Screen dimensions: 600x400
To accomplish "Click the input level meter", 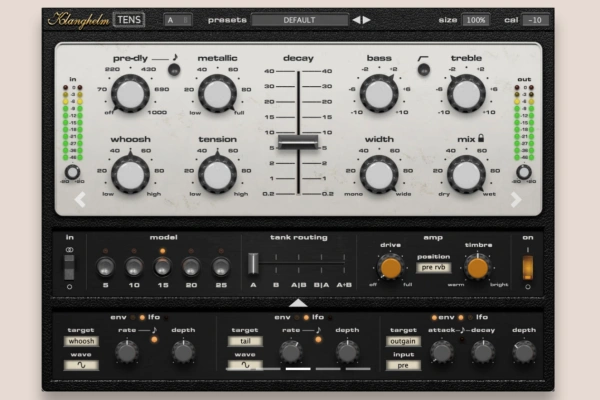I will [73, 122].
